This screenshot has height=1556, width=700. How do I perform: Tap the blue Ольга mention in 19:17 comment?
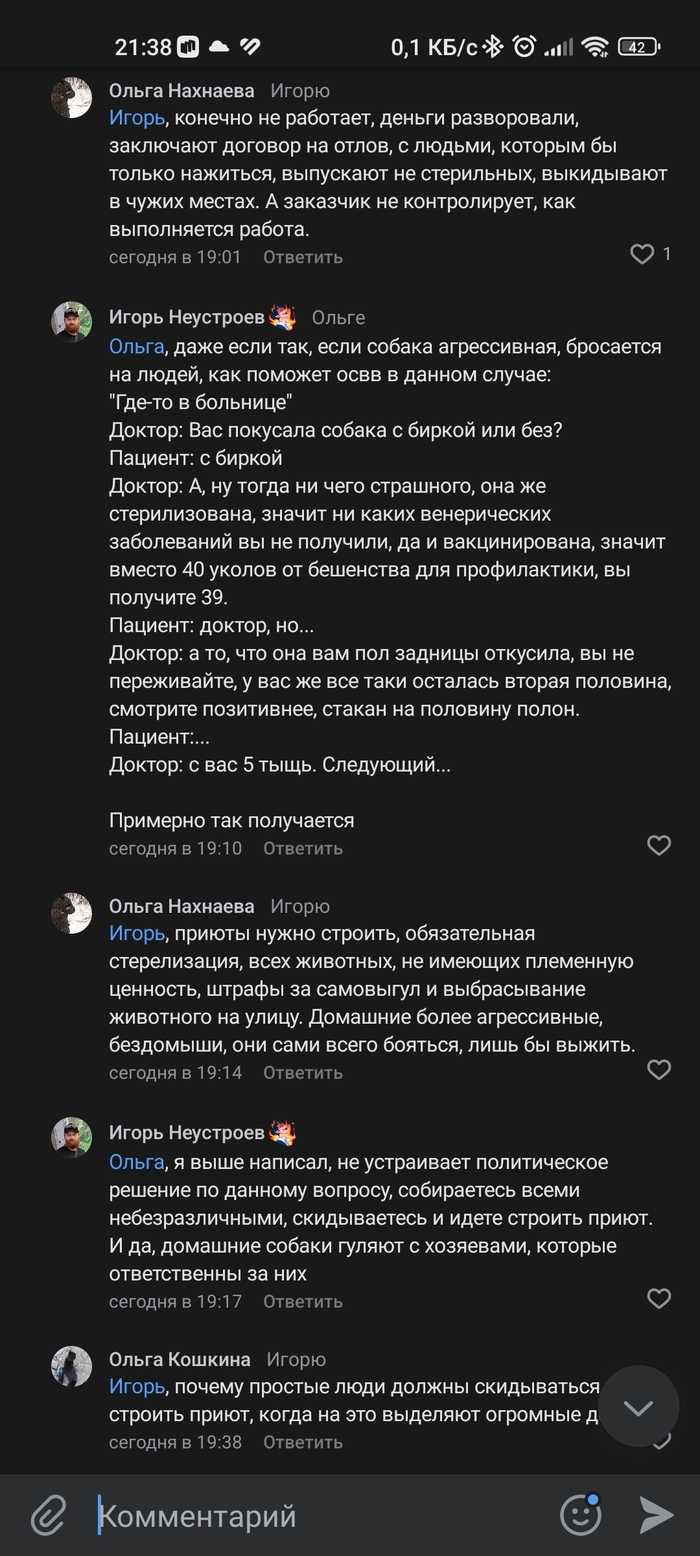(x=136, y=1162)
